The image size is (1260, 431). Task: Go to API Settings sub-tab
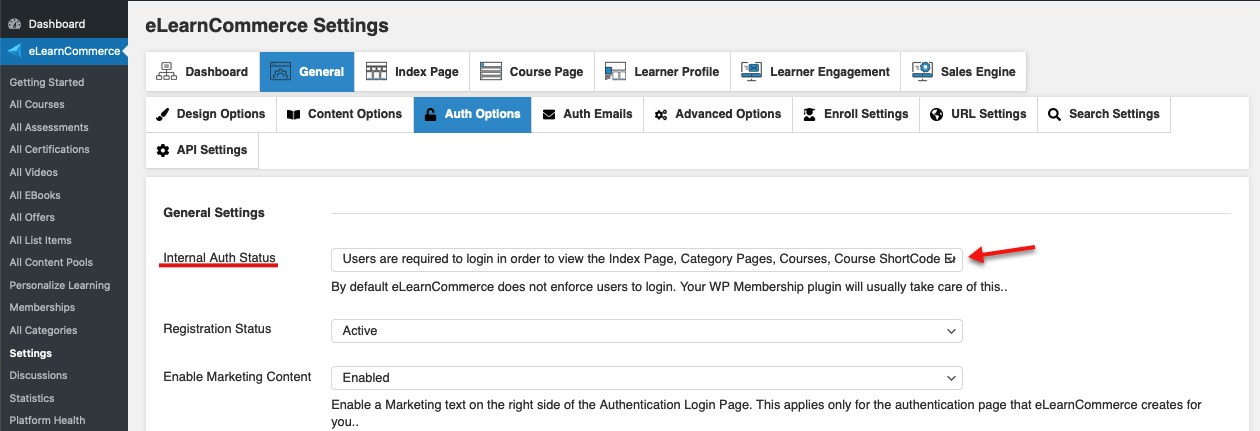tap(202, 150)
